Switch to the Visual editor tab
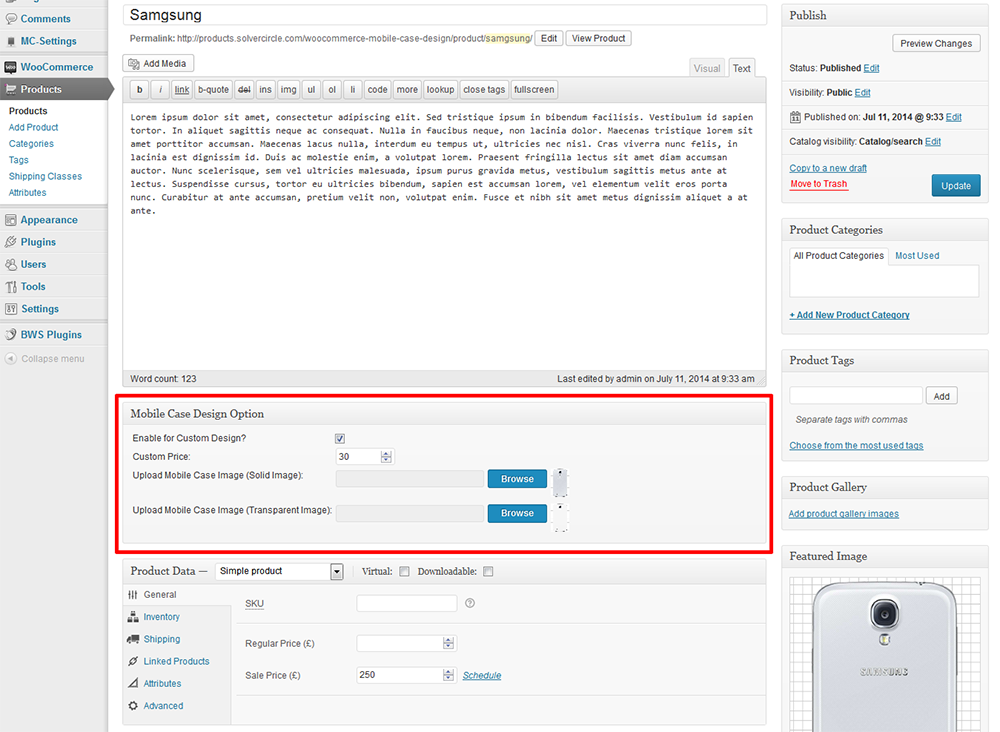Screen dimensions: 1000x732 click(707, 68)
